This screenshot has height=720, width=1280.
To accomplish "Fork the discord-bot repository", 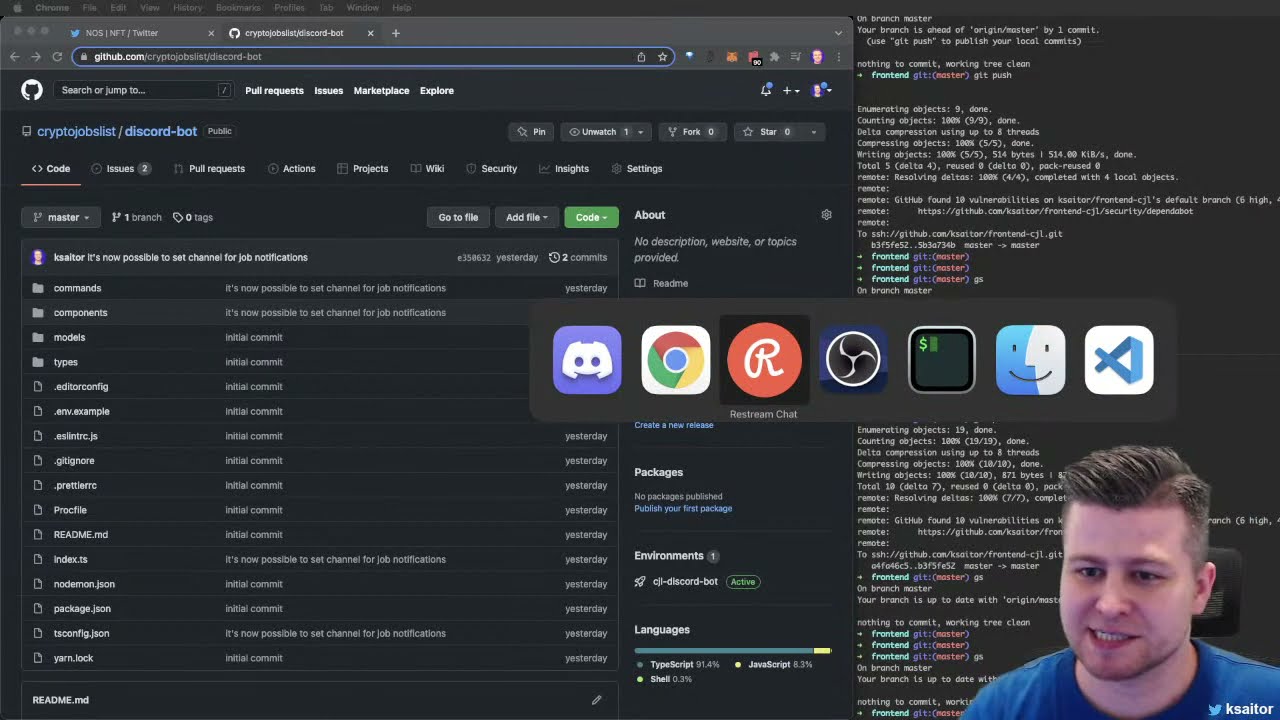I will [692, 132].
